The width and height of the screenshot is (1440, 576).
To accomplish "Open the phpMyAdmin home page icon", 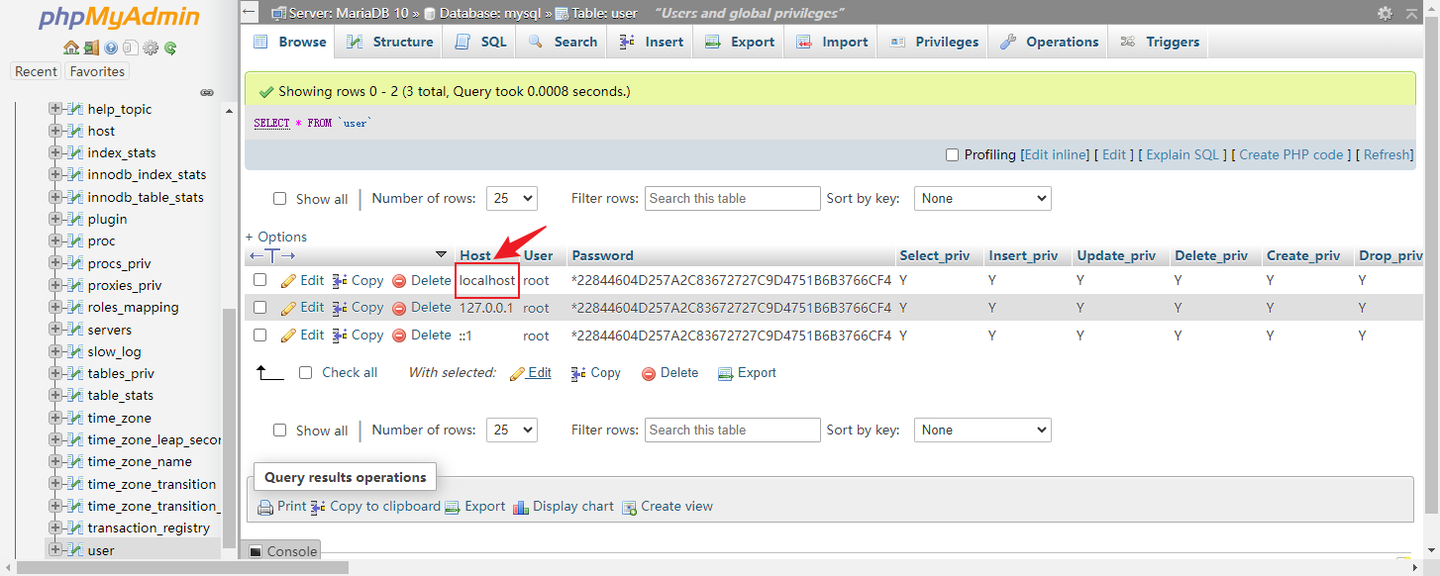I will pos(71,48).
